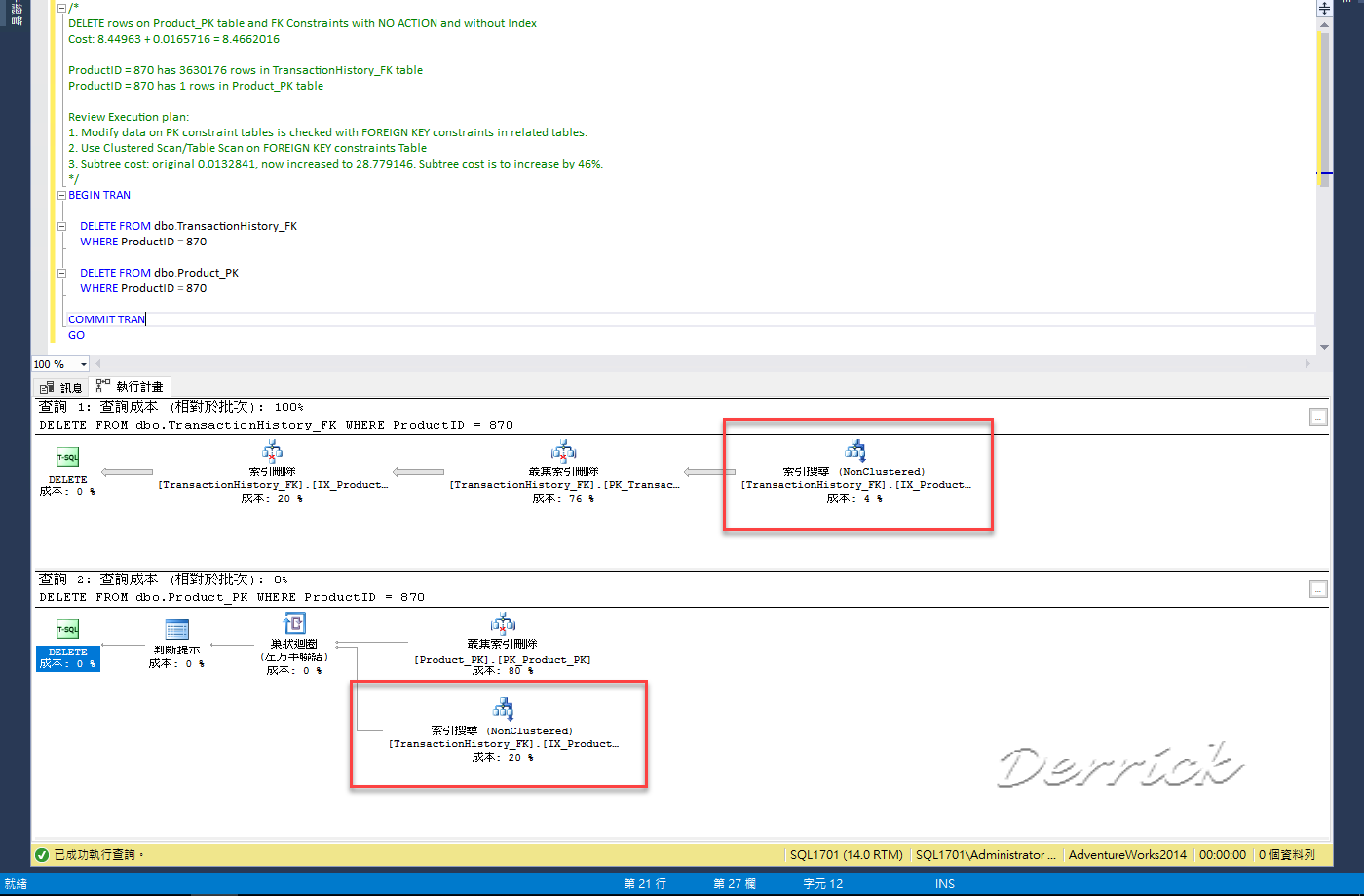Image resolution: width=1364 pixels, height=896 pixels.
Task: Collapse the BEGIN TRAN code region
Action: 60,194
